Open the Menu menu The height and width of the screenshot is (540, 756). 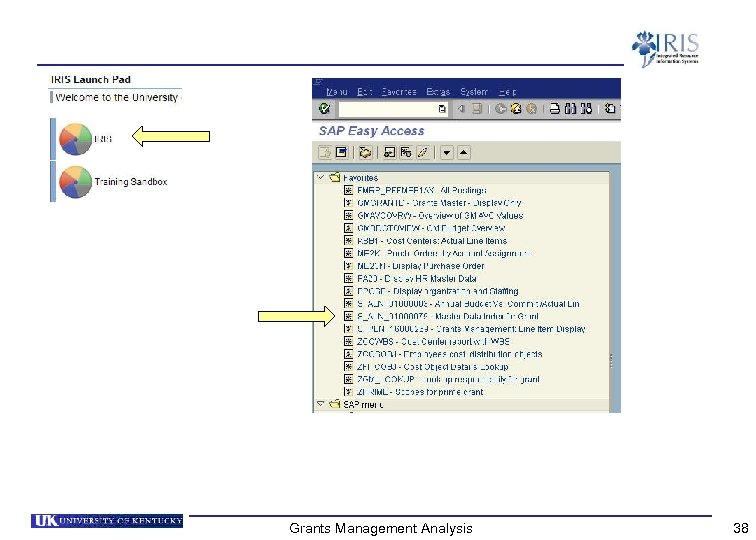(x=337, y=92)
